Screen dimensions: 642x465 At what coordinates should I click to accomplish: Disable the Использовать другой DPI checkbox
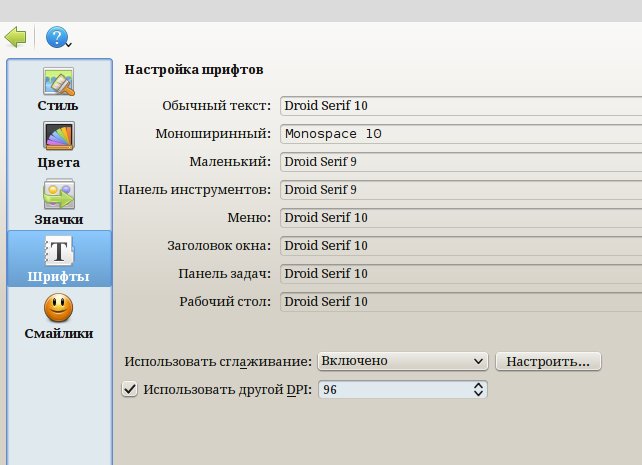pos(129,390)
